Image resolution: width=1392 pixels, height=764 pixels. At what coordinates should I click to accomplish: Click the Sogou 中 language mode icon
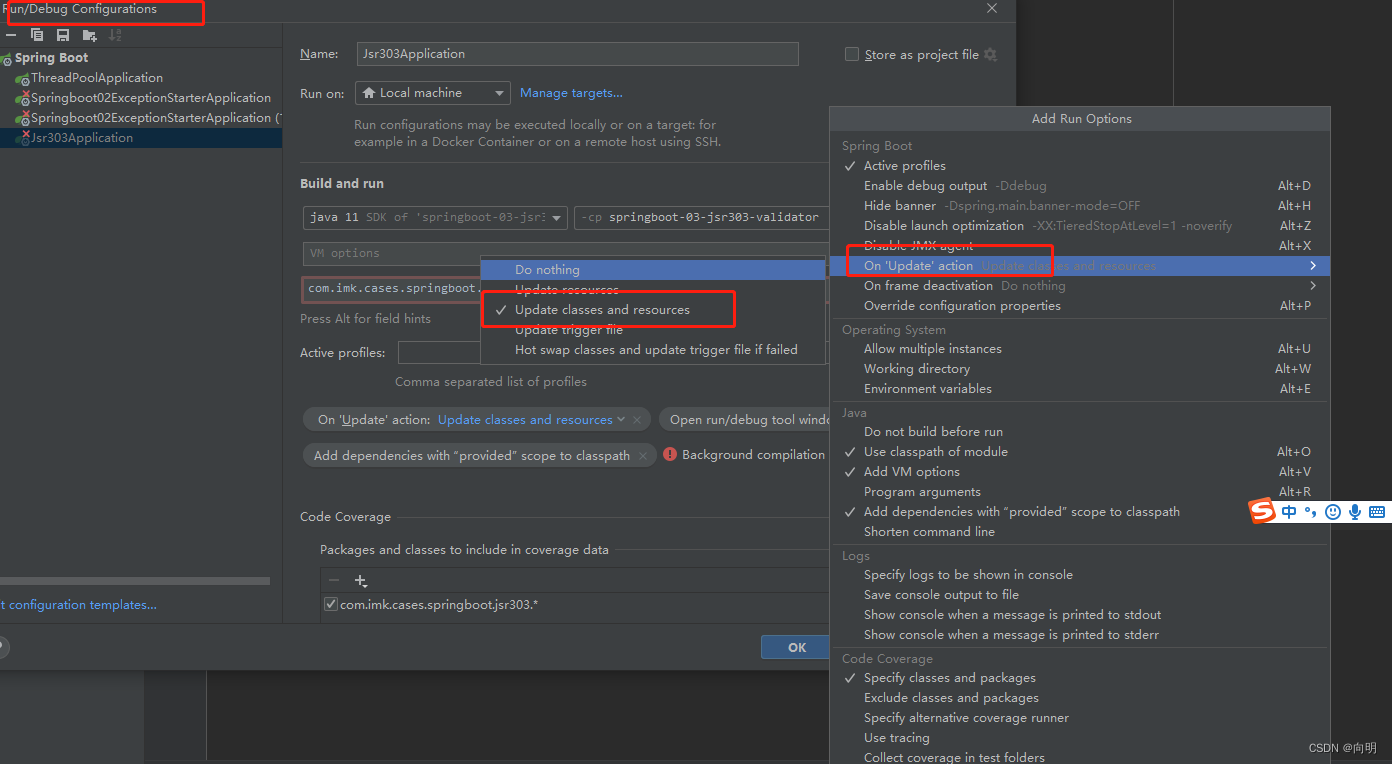click(x=1289, y=512)
